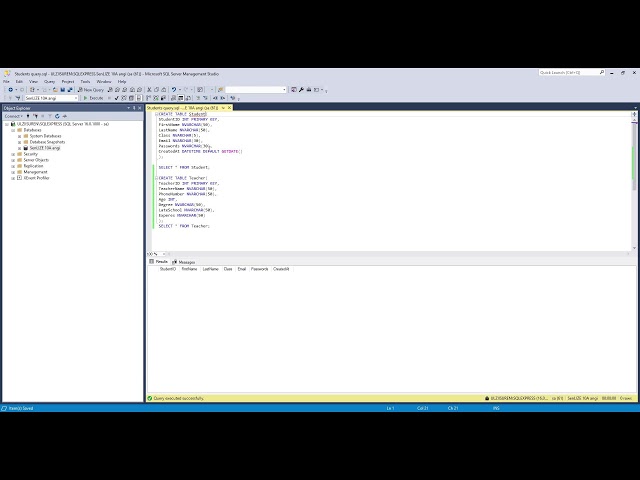Viewport: 640px width, 480px height.
Task: Open the Help menu
Action: point(122,82)
